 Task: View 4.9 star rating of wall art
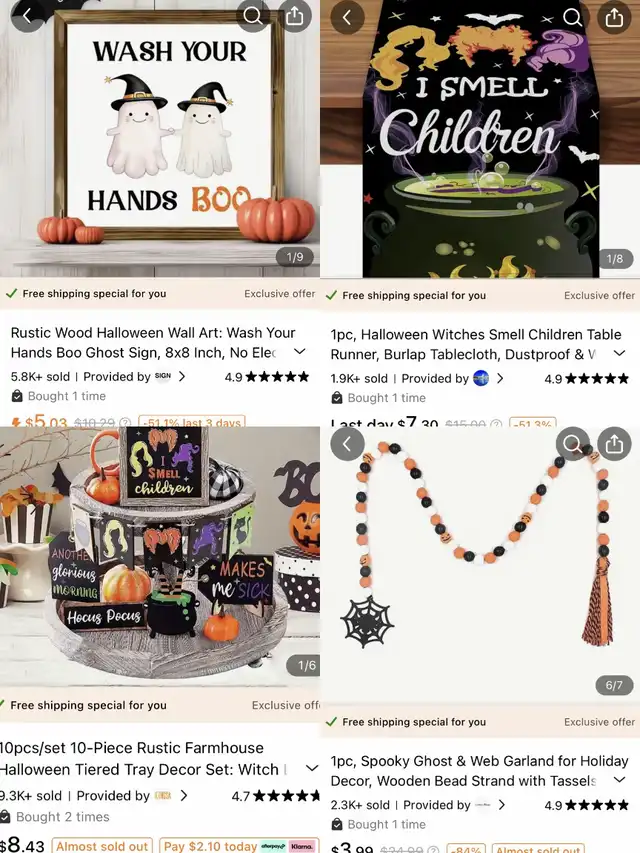pos(267,376)
